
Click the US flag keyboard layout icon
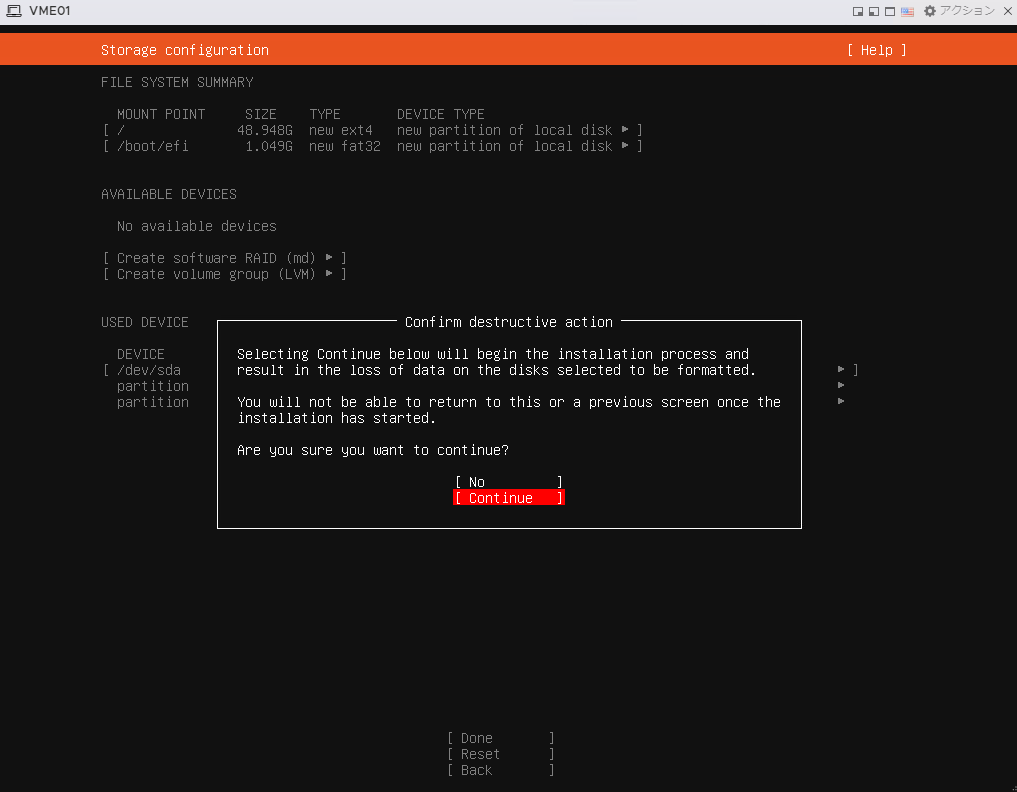point(907,12)
